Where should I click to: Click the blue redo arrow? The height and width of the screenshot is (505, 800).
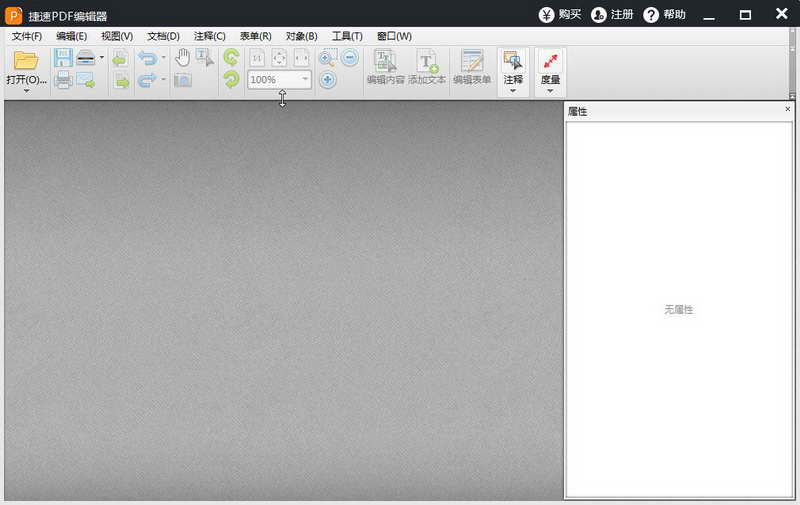coord(147,80)
